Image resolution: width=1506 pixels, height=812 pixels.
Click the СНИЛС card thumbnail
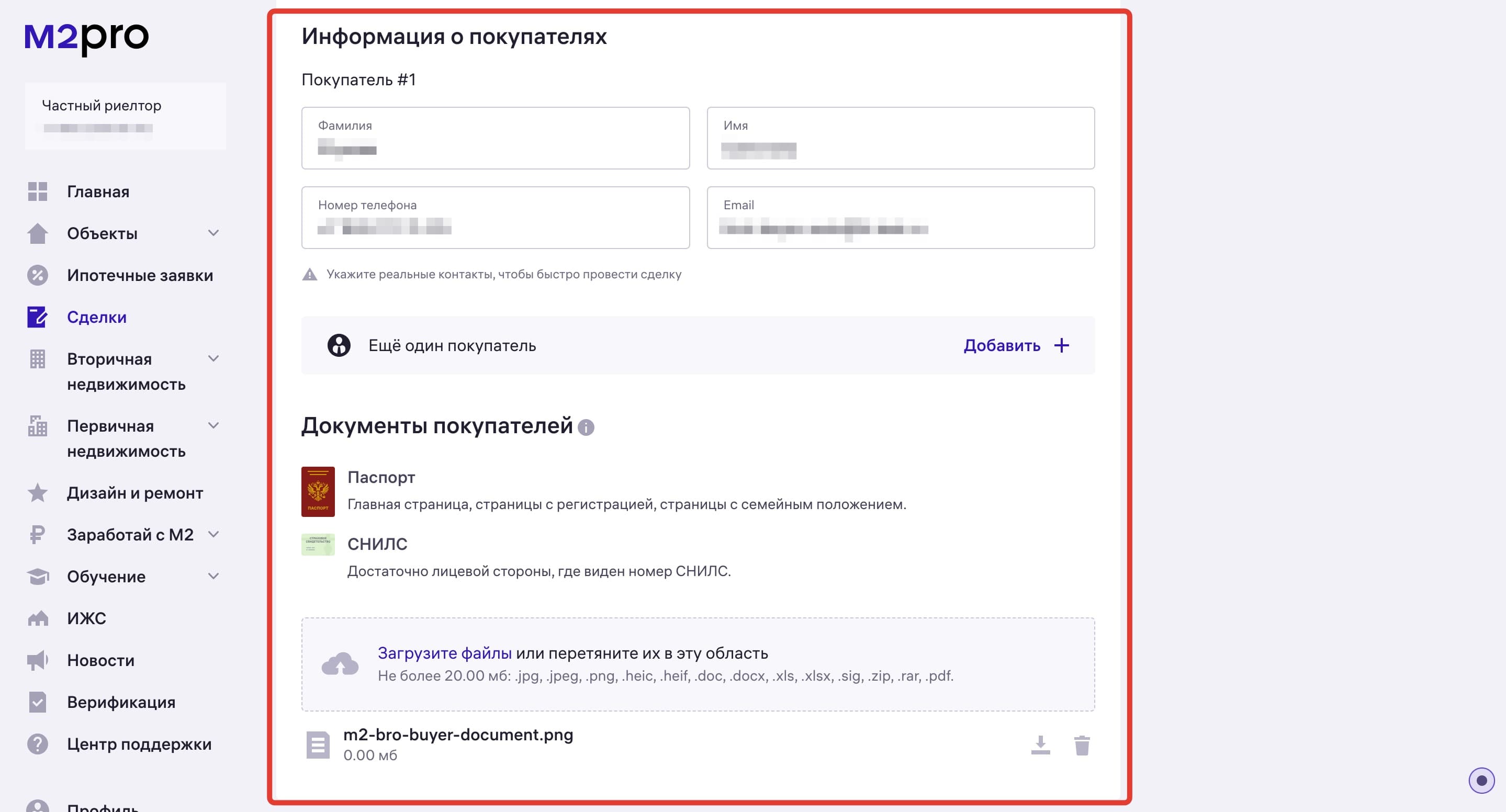tap(318, 545)
